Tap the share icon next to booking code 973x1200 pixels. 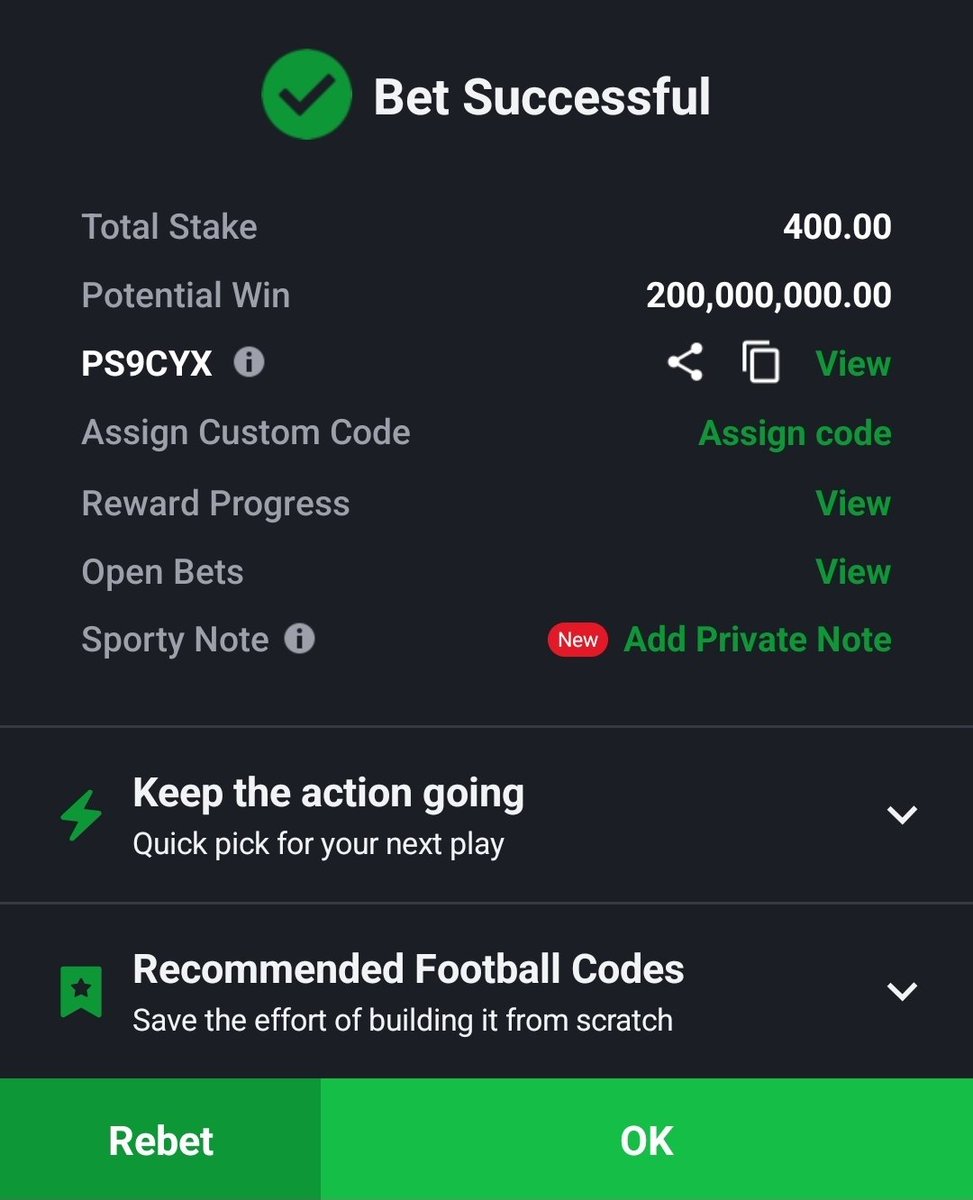point(685,363)
